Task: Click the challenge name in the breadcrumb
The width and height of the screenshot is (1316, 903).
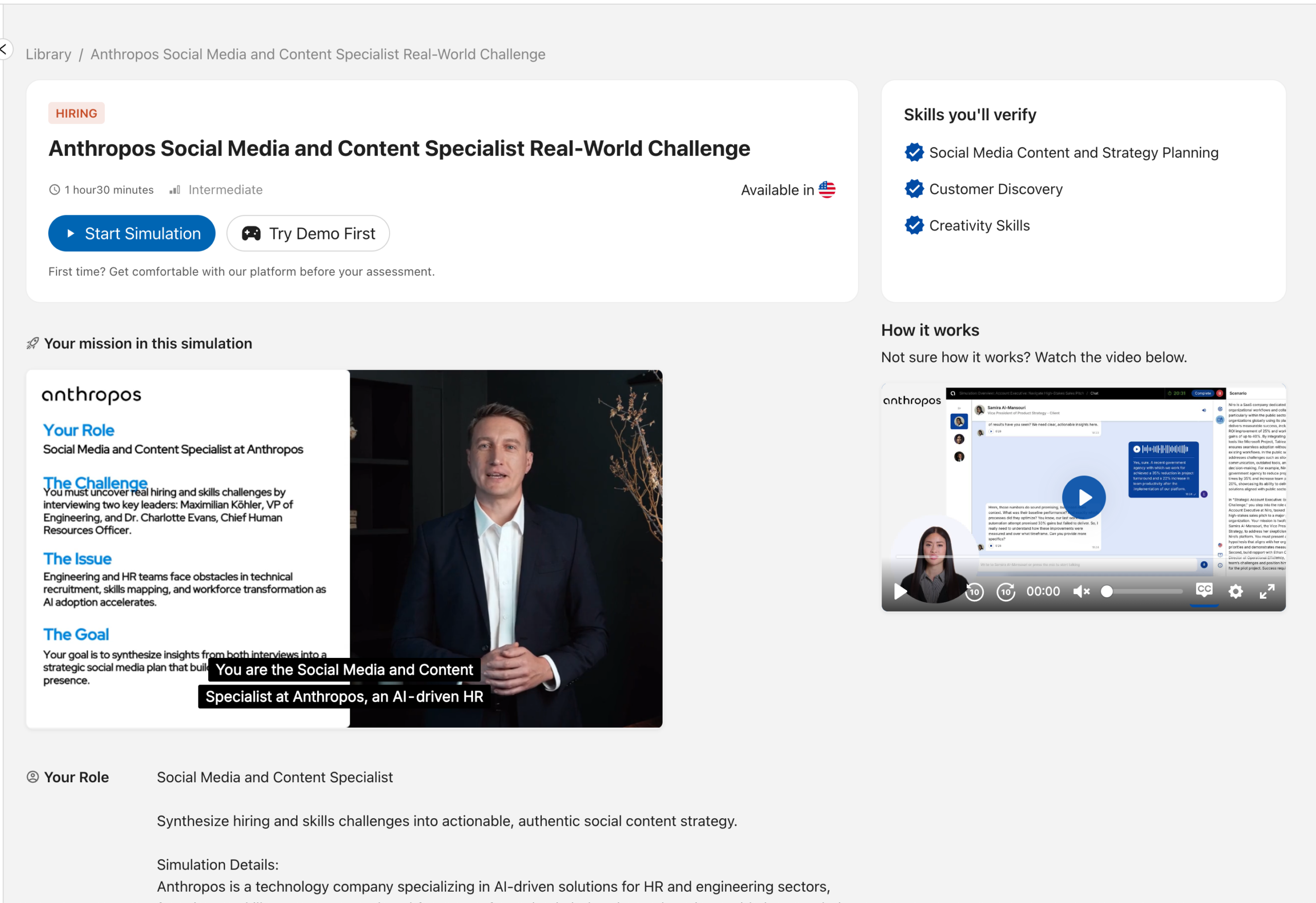Action: pos(318,54)
